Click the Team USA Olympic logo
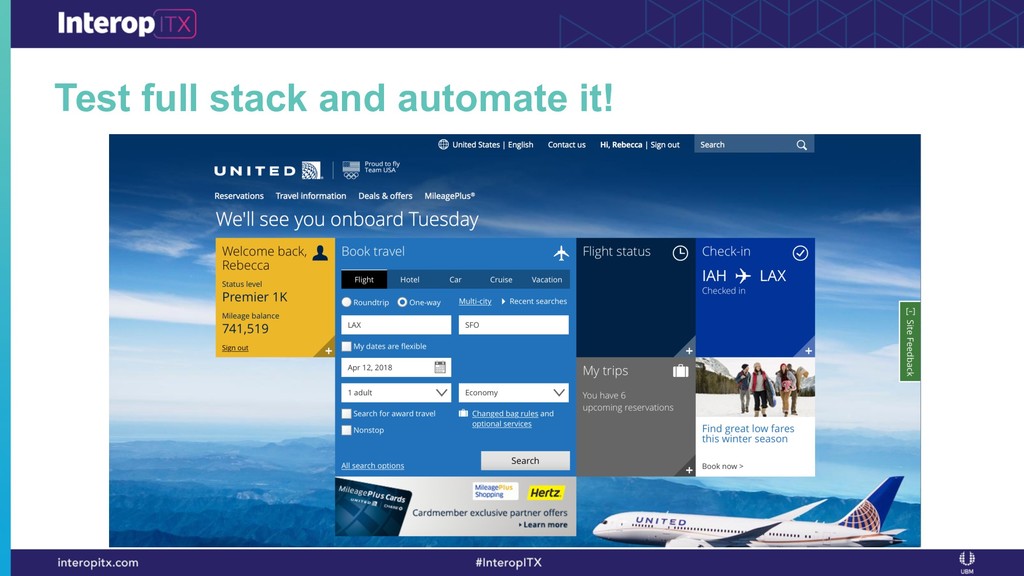The image size is (1024, 576). click(351, 170)
